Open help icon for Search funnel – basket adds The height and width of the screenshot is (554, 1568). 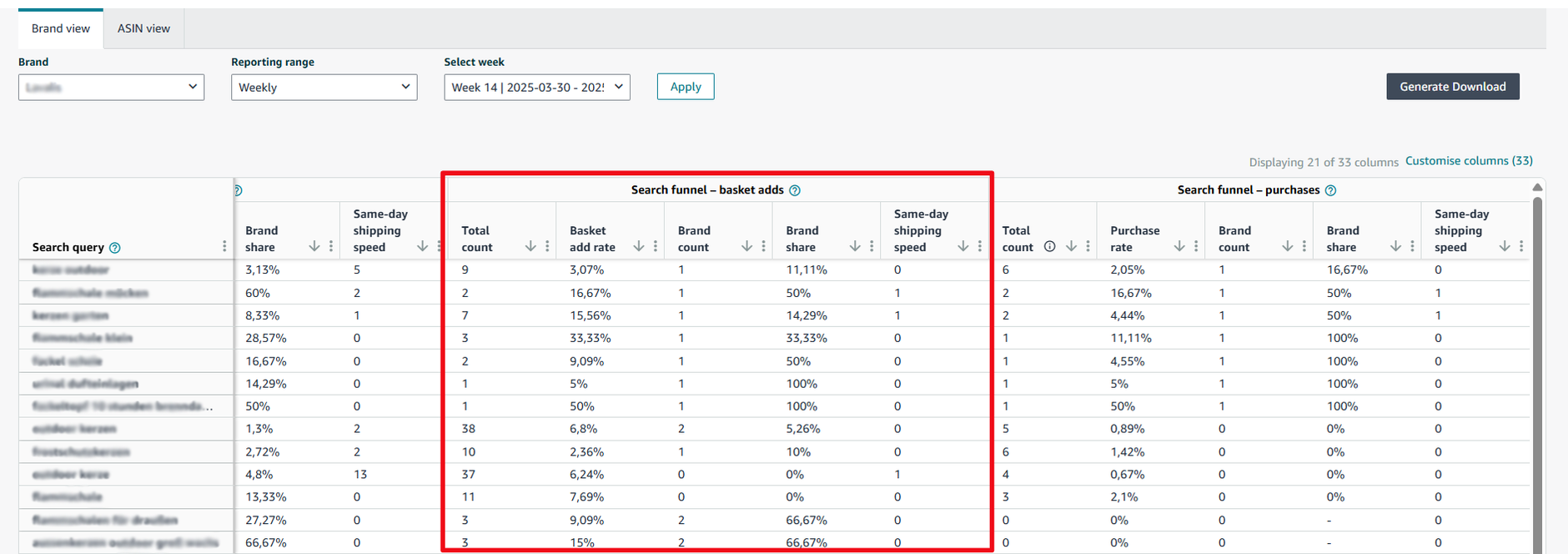pyautogui.click(x=795, y=190)
